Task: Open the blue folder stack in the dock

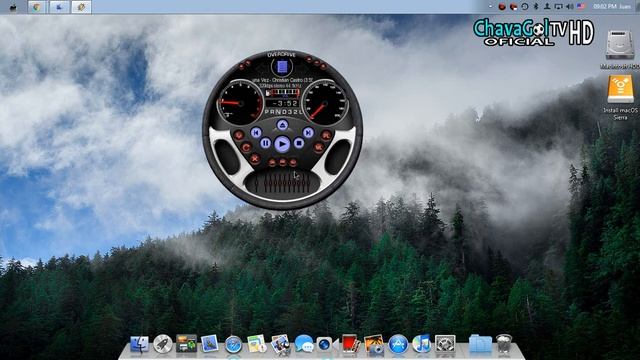Action: pyautogui.click(x=480, y=344)
